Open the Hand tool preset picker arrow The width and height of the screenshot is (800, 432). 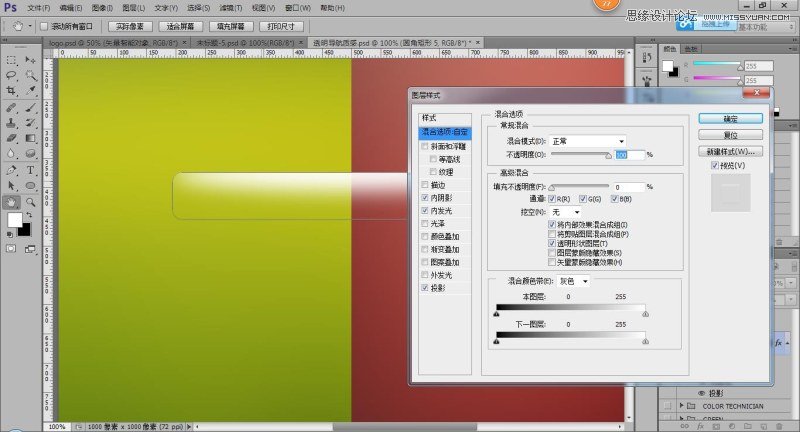click(x=30, y=26)
